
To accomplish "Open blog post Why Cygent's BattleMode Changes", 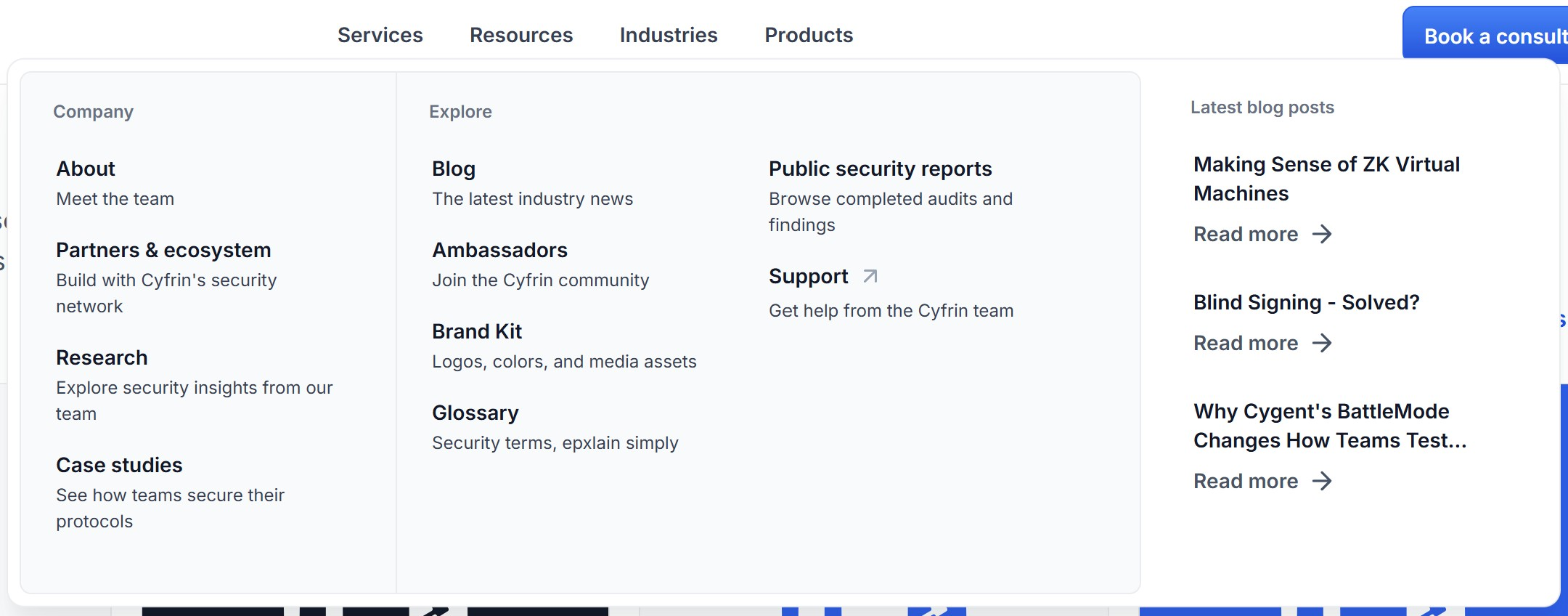I will click(1330, 426).
